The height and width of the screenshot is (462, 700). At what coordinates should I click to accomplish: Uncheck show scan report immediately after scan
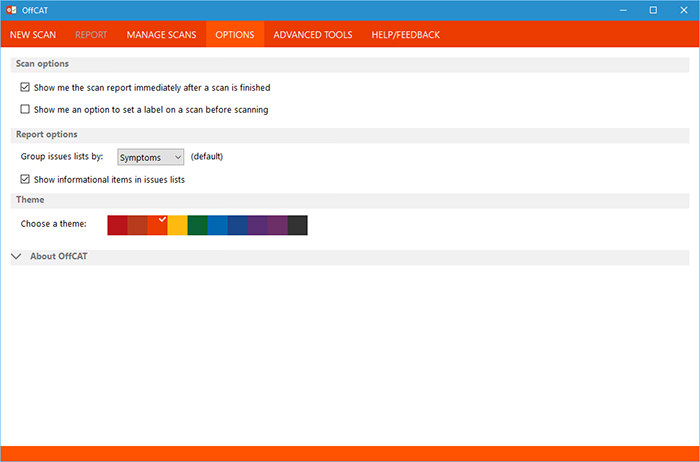click(x=25, y=87)
